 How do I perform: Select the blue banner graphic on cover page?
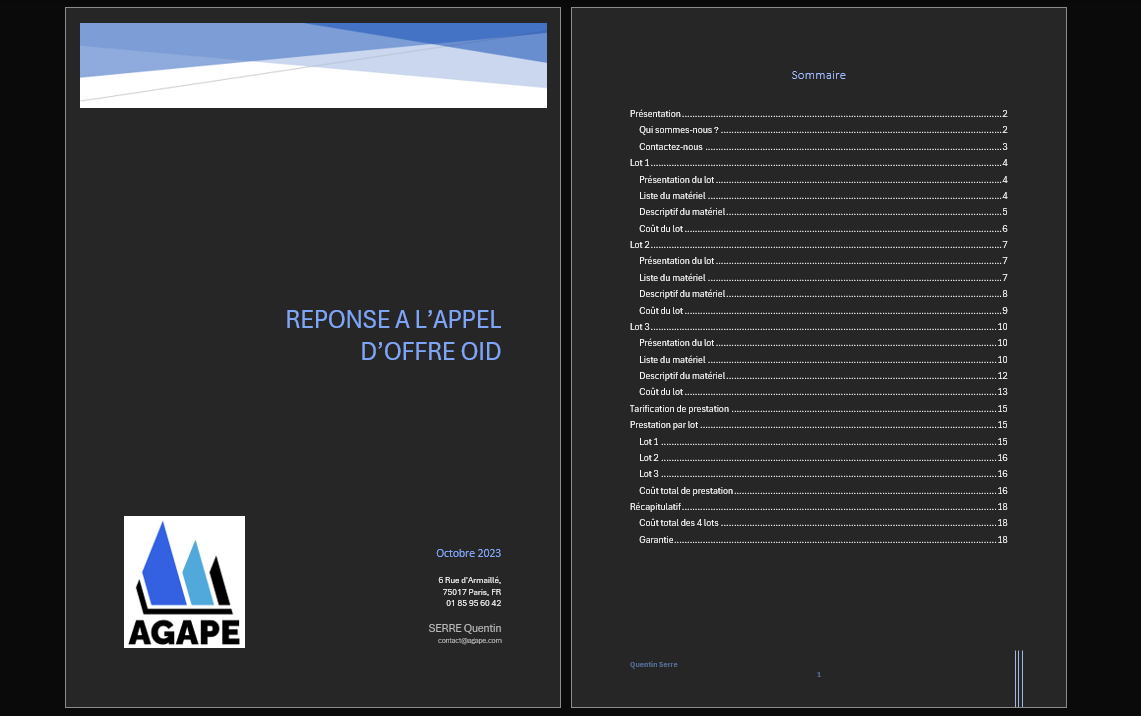click(x=313, y=64)
